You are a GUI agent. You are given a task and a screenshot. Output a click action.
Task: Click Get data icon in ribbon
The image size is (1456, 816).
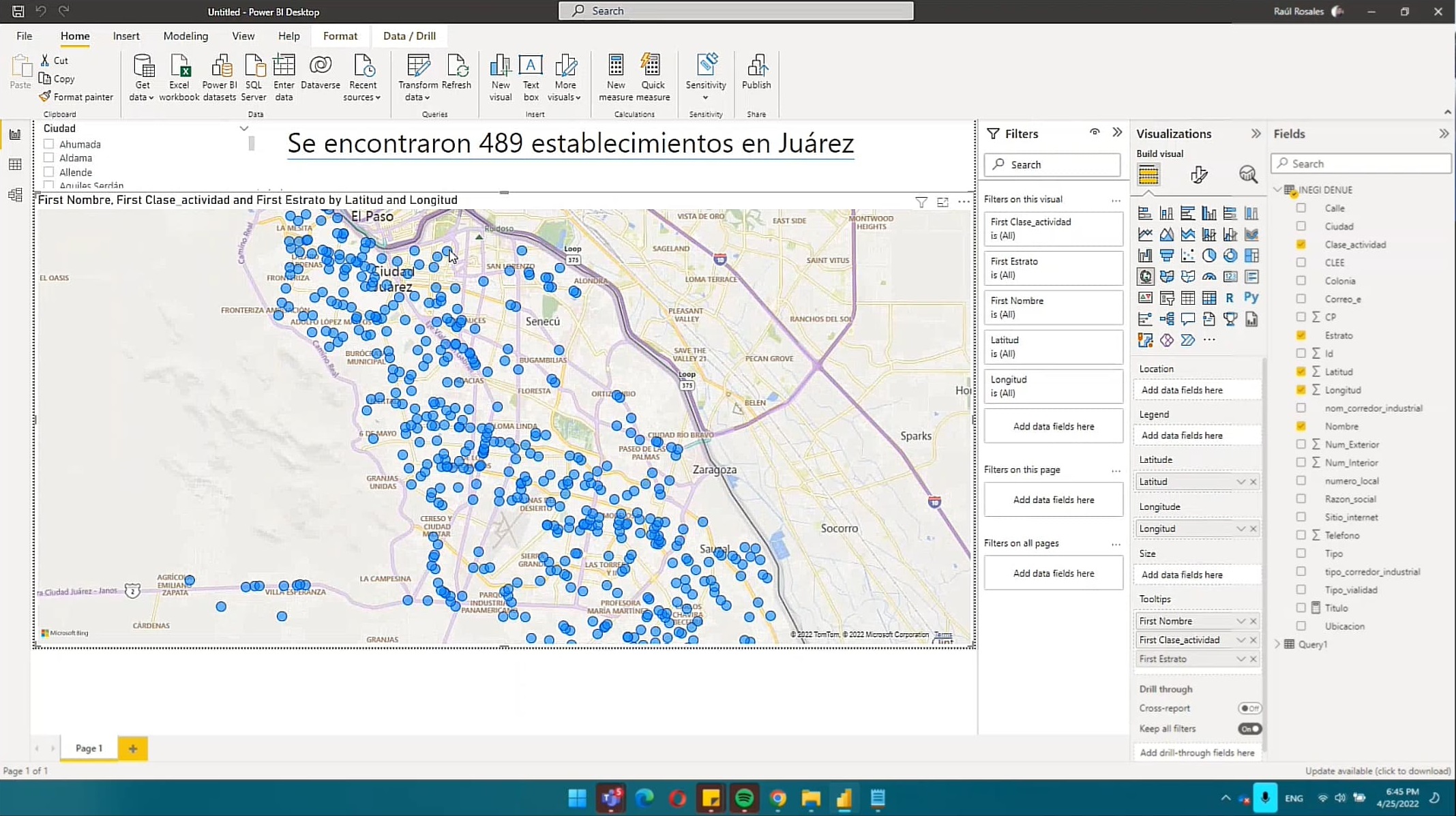143,78
